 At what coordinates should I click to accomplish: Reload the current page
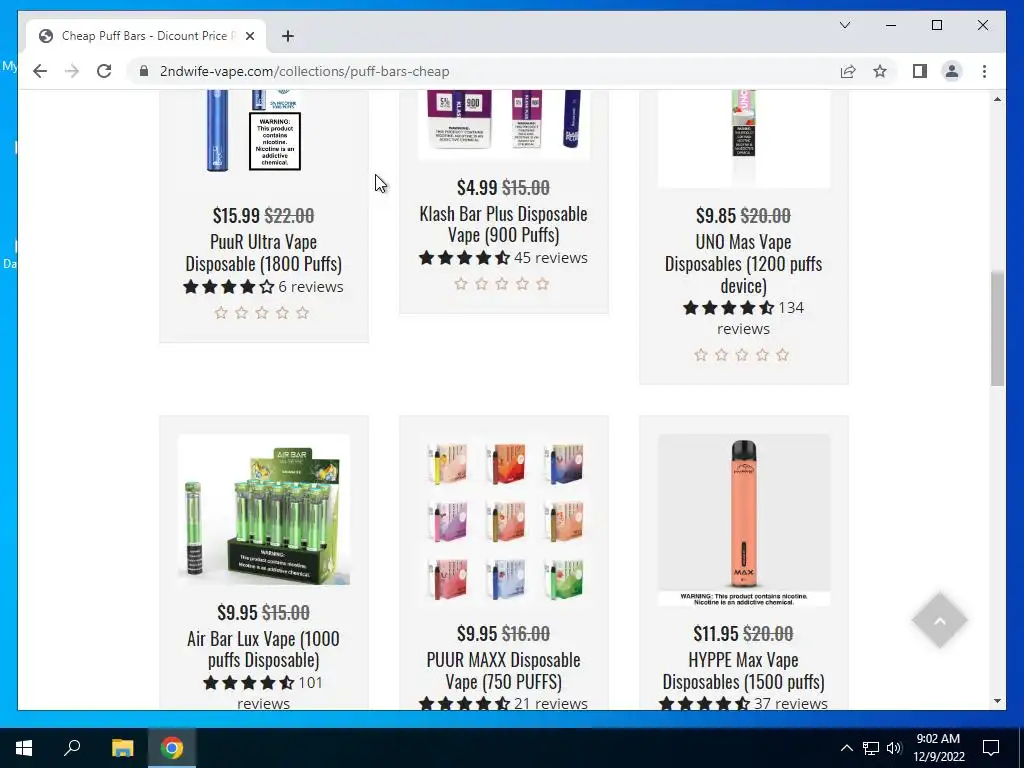pyautogui.click(x=104, y=71)
